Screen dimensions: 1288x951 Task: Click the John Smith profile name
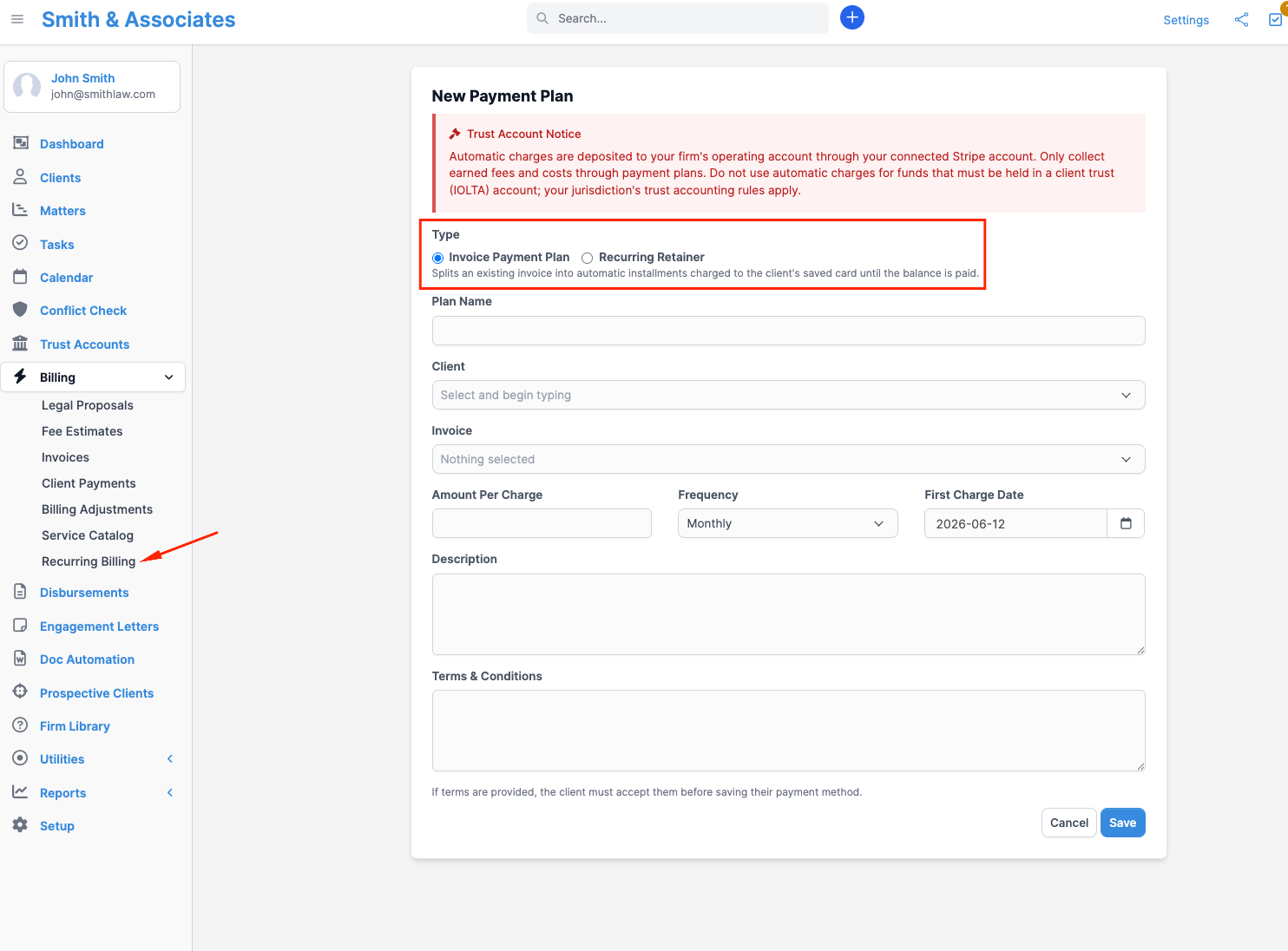pos(82,78)
